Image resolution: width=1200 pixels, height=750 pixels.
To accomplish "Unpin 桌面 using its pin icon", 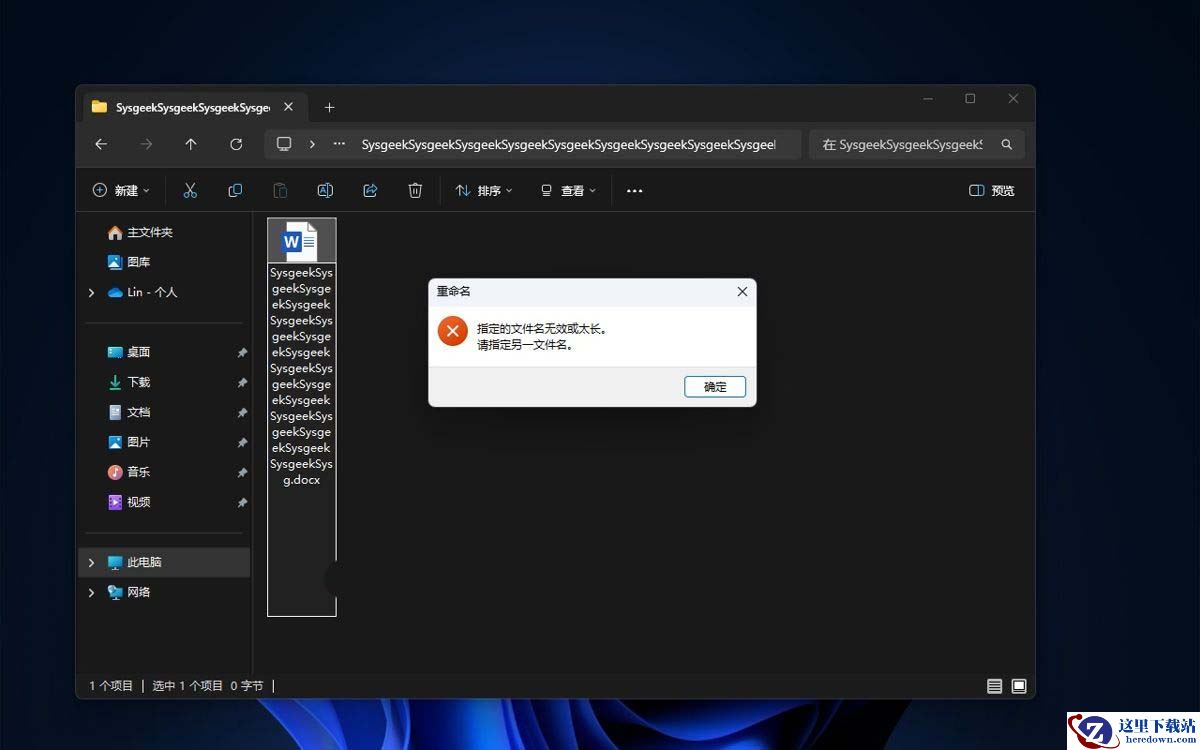I will click(242, 353).
